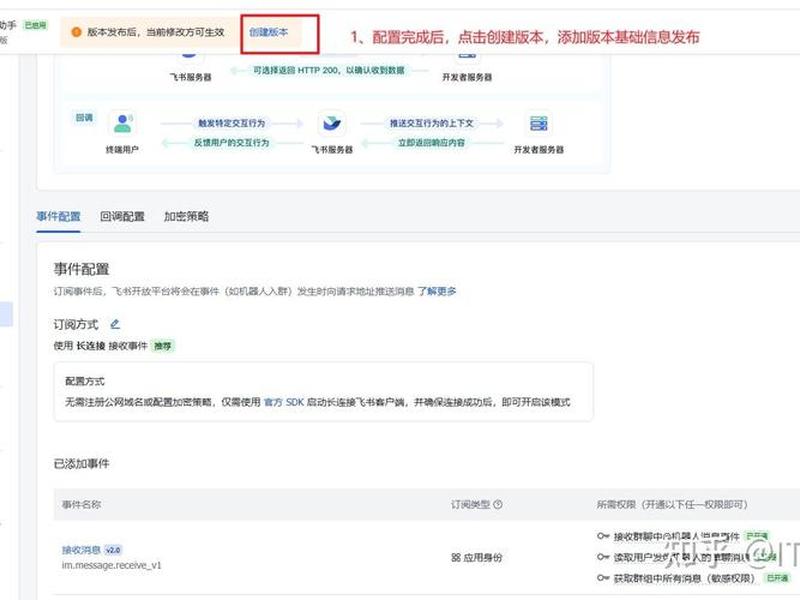Click the 事件名称 column header
Screen dimensions: 800x600
coord(82,504)
